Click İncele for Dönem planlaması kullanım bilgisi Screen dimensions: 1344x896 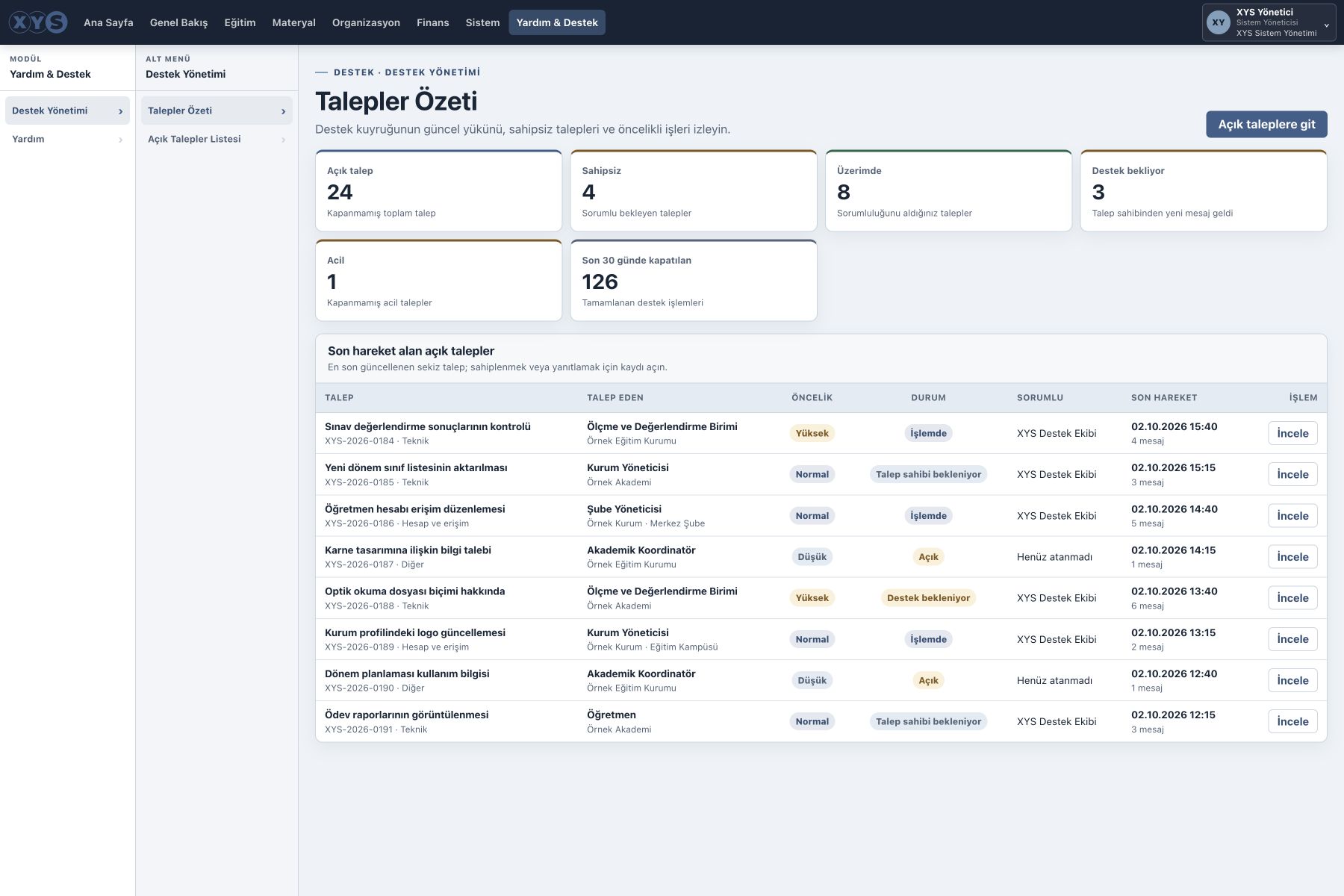coord(1292,680)
